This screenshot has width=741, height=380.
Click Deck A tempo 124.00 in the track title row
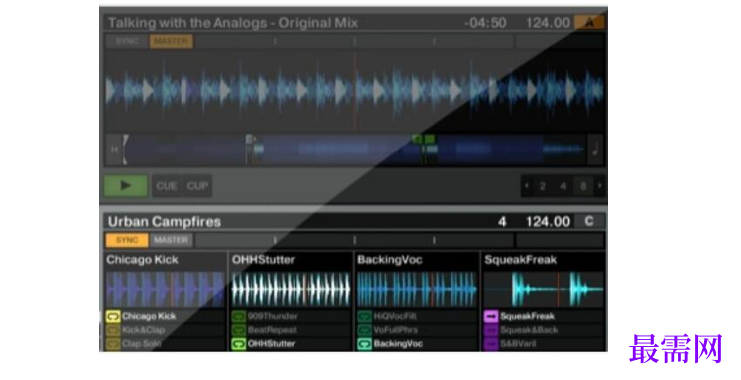pos(548,23)
